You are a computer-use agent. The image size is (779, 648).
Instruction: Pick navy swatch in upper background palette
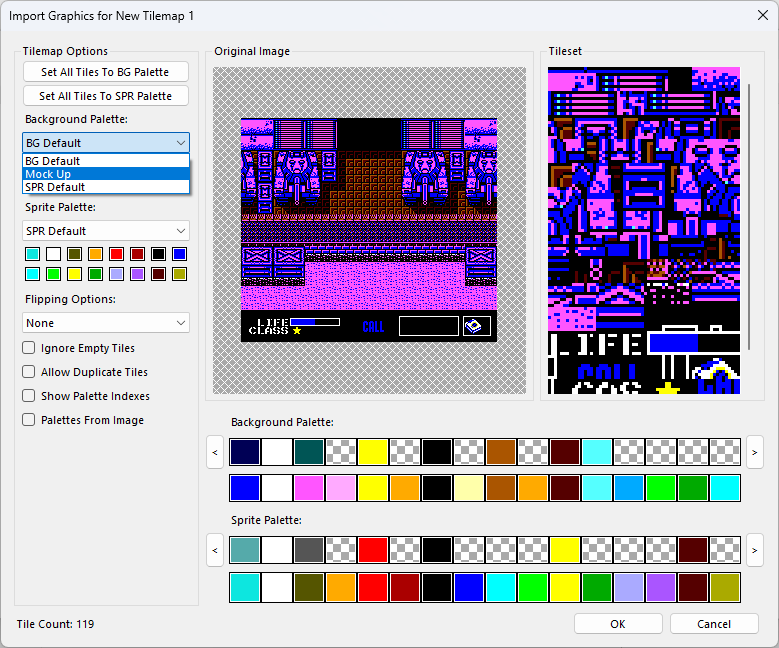coord(245,452)
